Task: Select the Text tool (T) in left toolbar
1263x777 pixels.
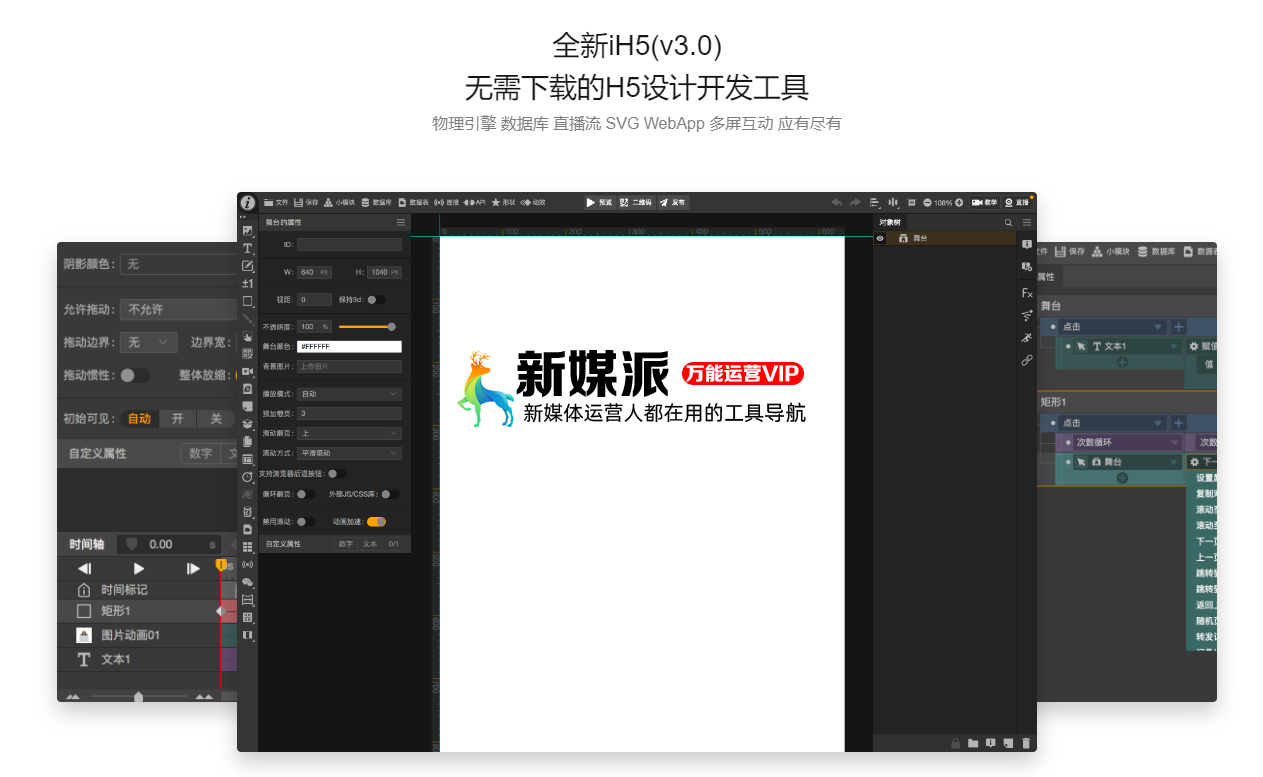Action: pyautogui.click(x=248, y=248)
